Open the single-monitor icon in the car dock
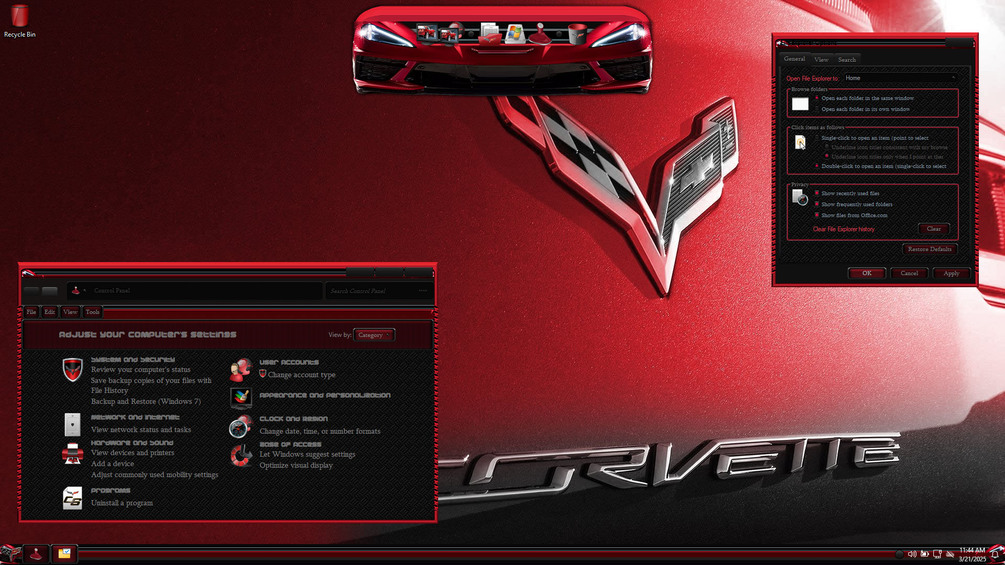 (x=427, y=33)
